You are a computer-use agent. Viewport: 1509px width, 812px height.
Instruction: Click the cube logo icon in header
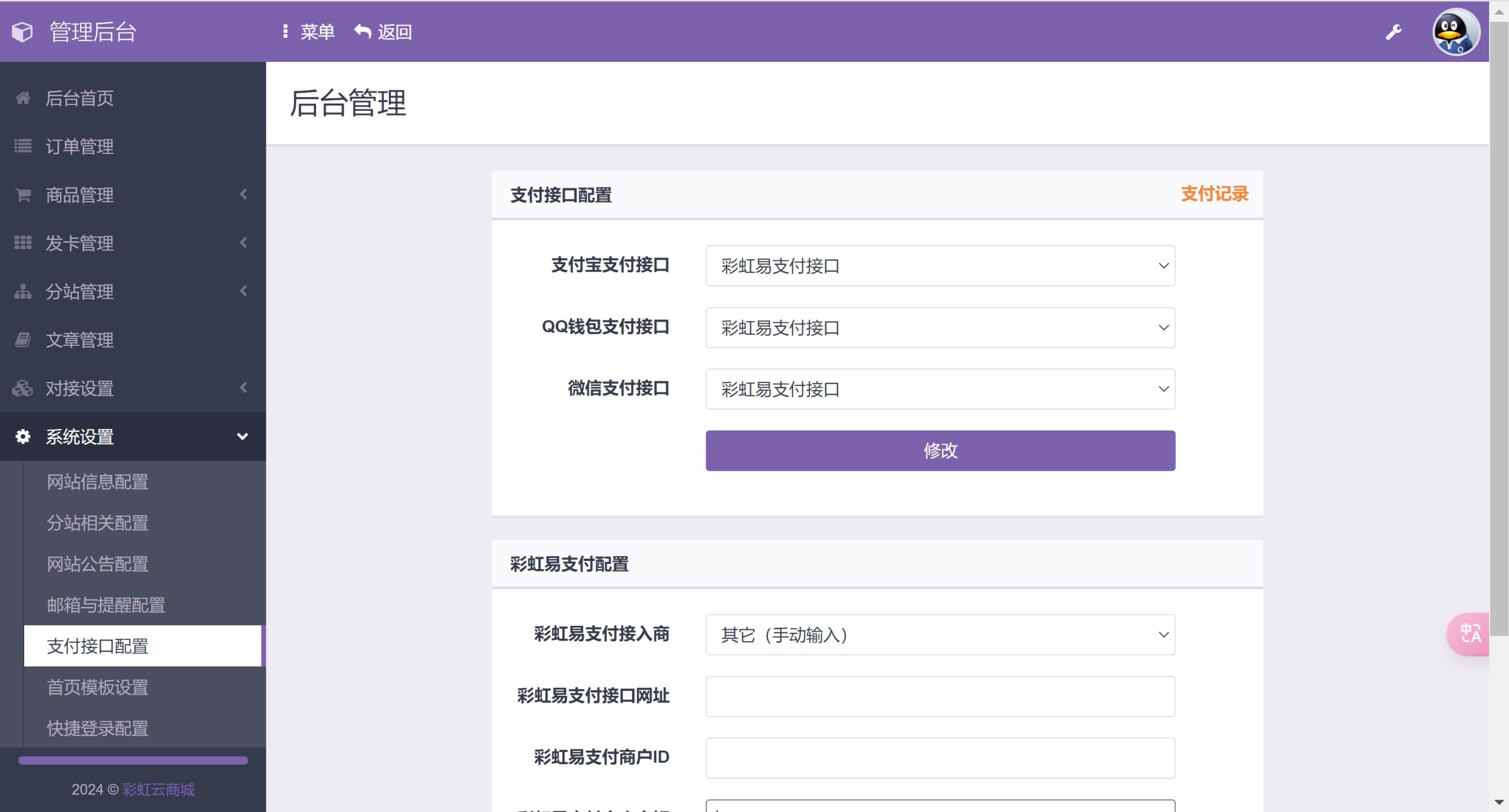[22, 32]
